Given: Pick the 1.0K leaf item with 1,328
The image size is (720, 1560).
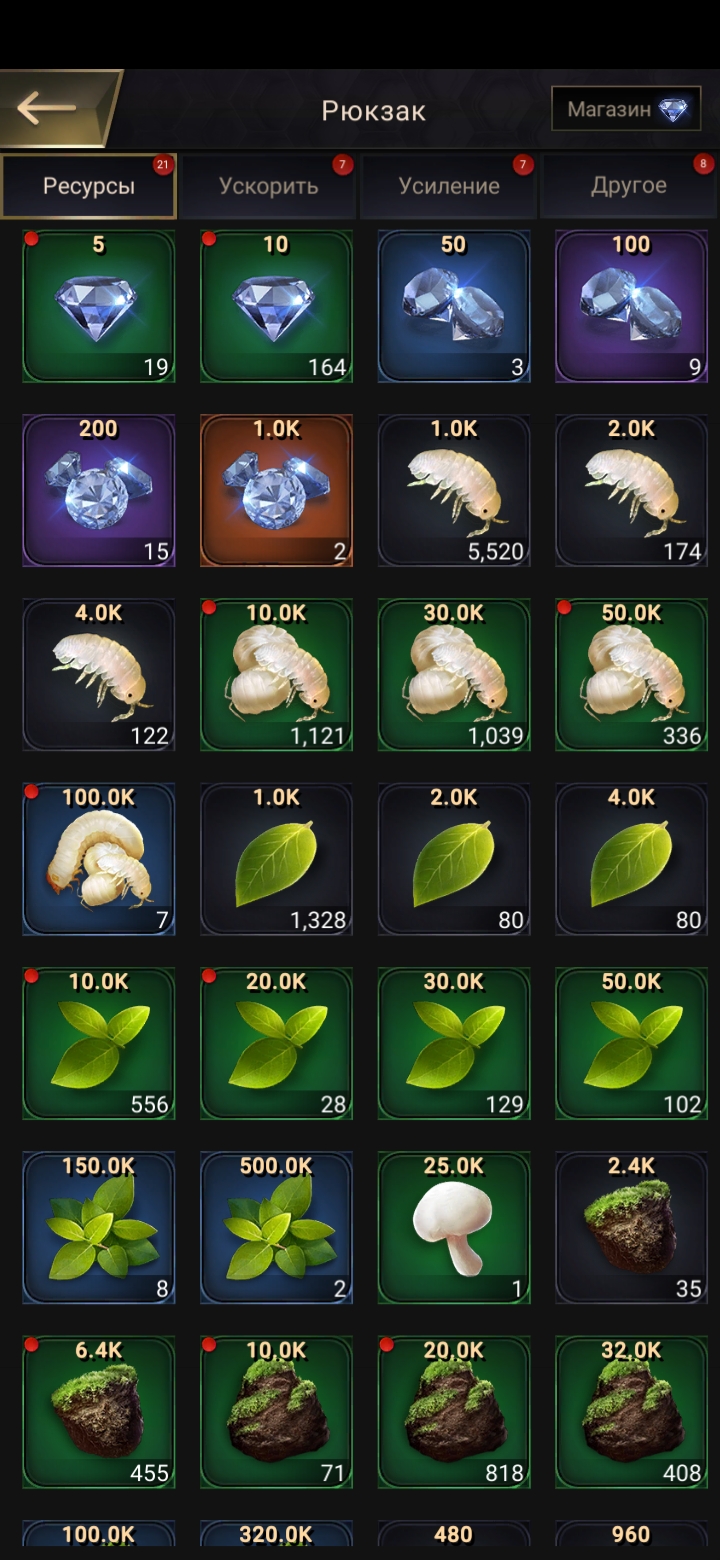Looking at the screenshot, I should pyautogui.click(x=276, y=859).
